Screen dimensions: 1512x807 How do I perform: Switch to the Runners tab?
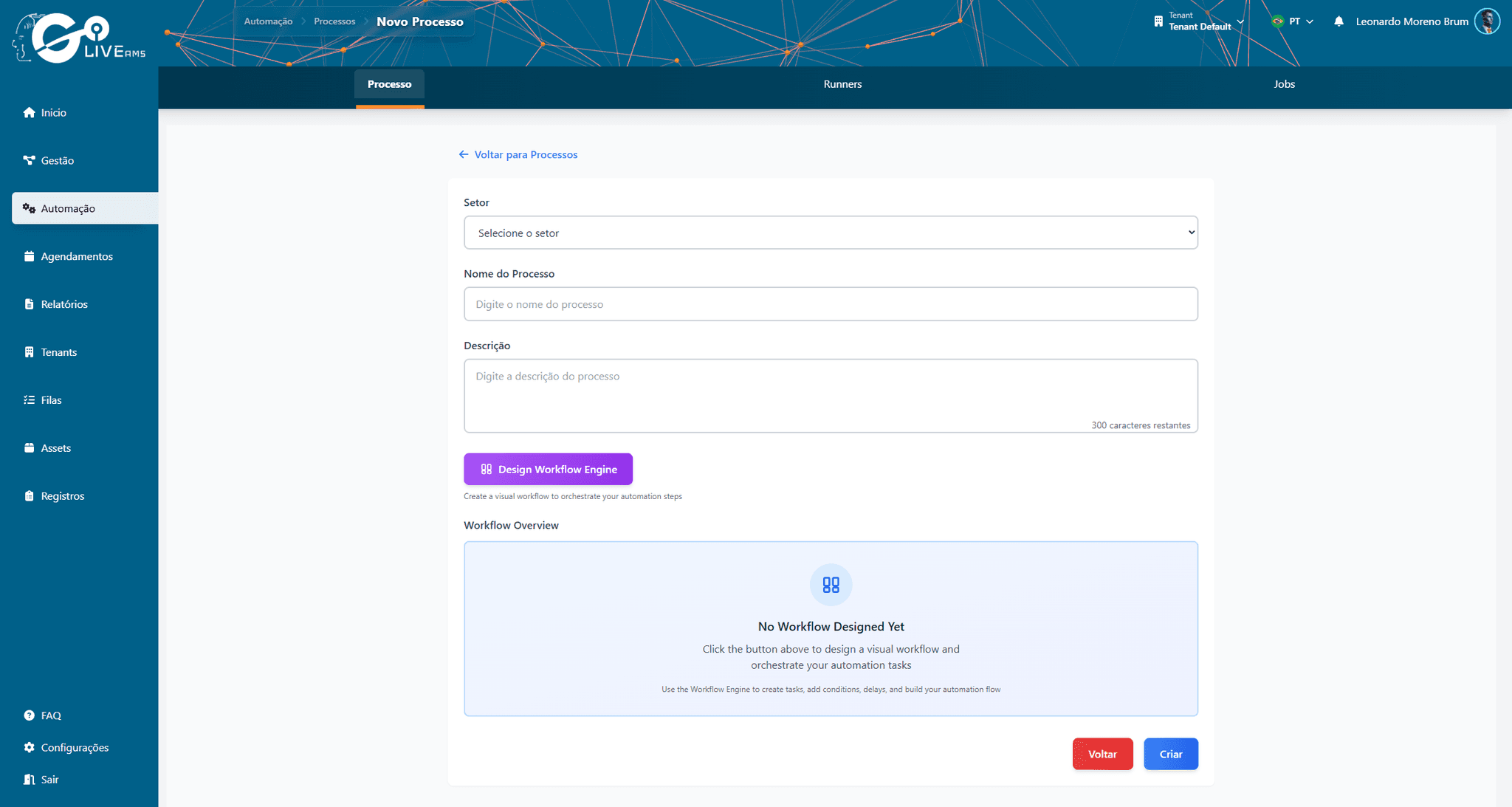[842, 84]
